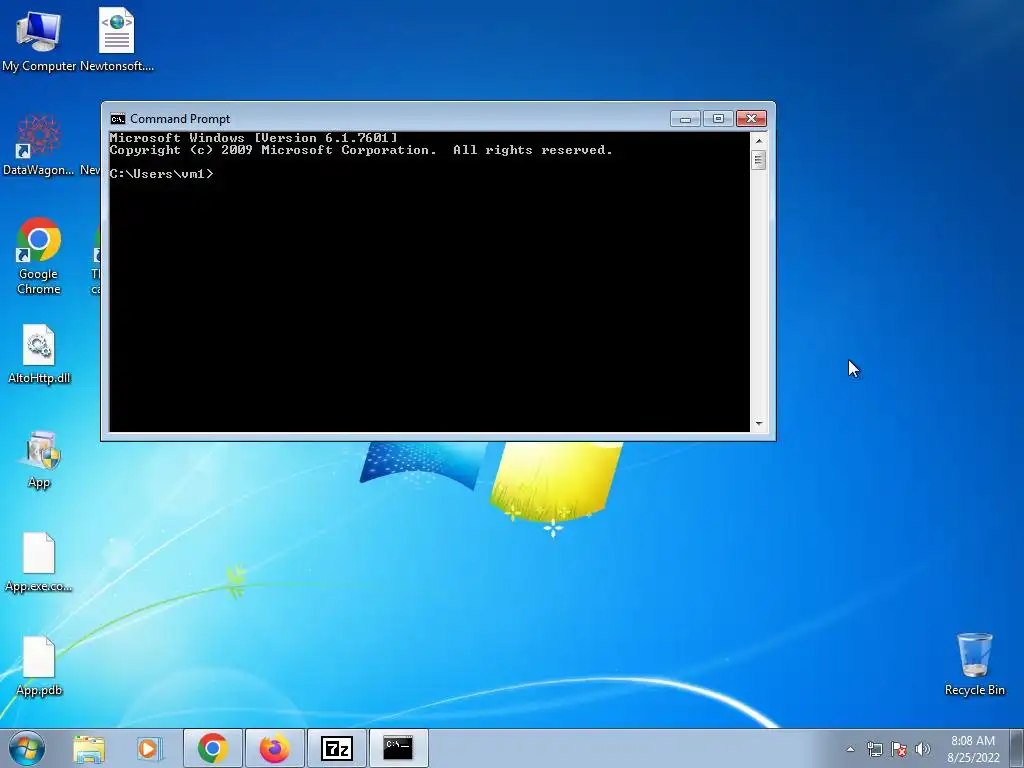Open Firefox from the taskbar
Viewport: 1024px width, 768px height.
(274, 748)
